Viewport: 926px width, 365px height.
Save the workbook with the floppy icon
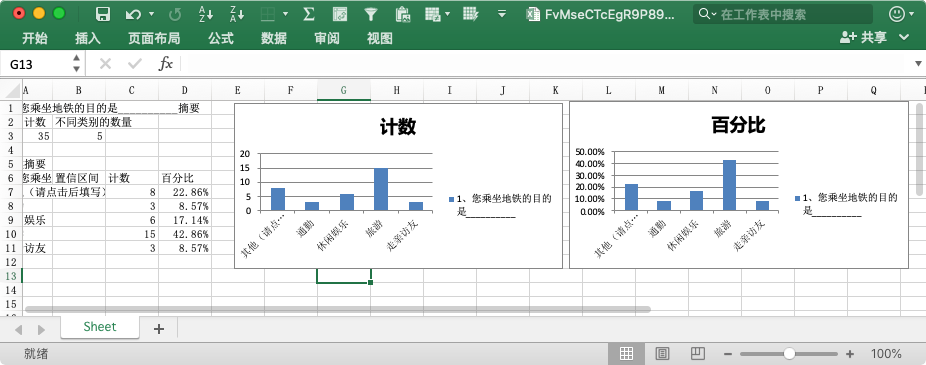[103, 14]
